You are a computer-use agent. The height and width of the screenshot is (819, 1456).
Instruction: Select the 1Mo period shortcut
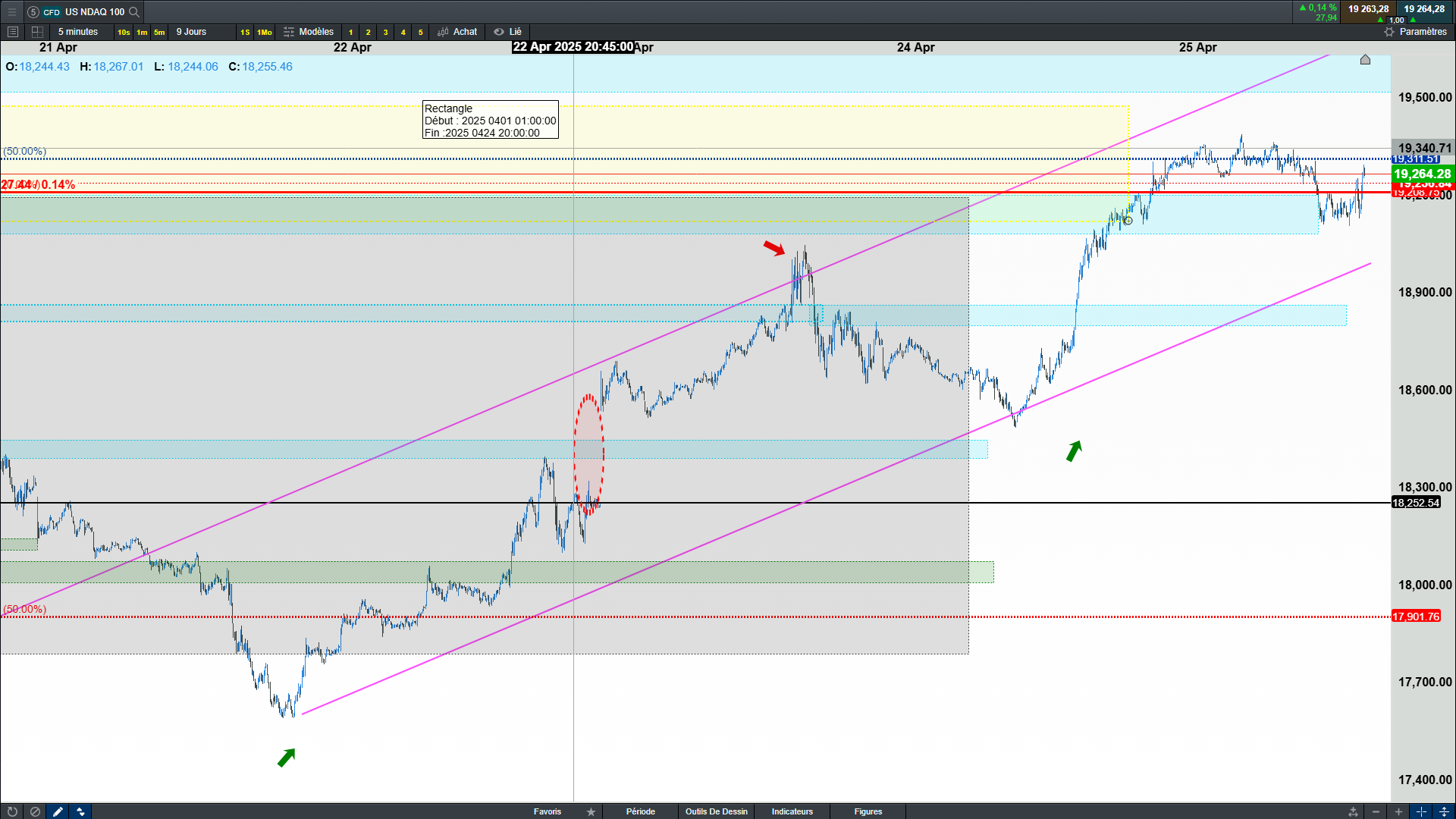click(265, 32)
